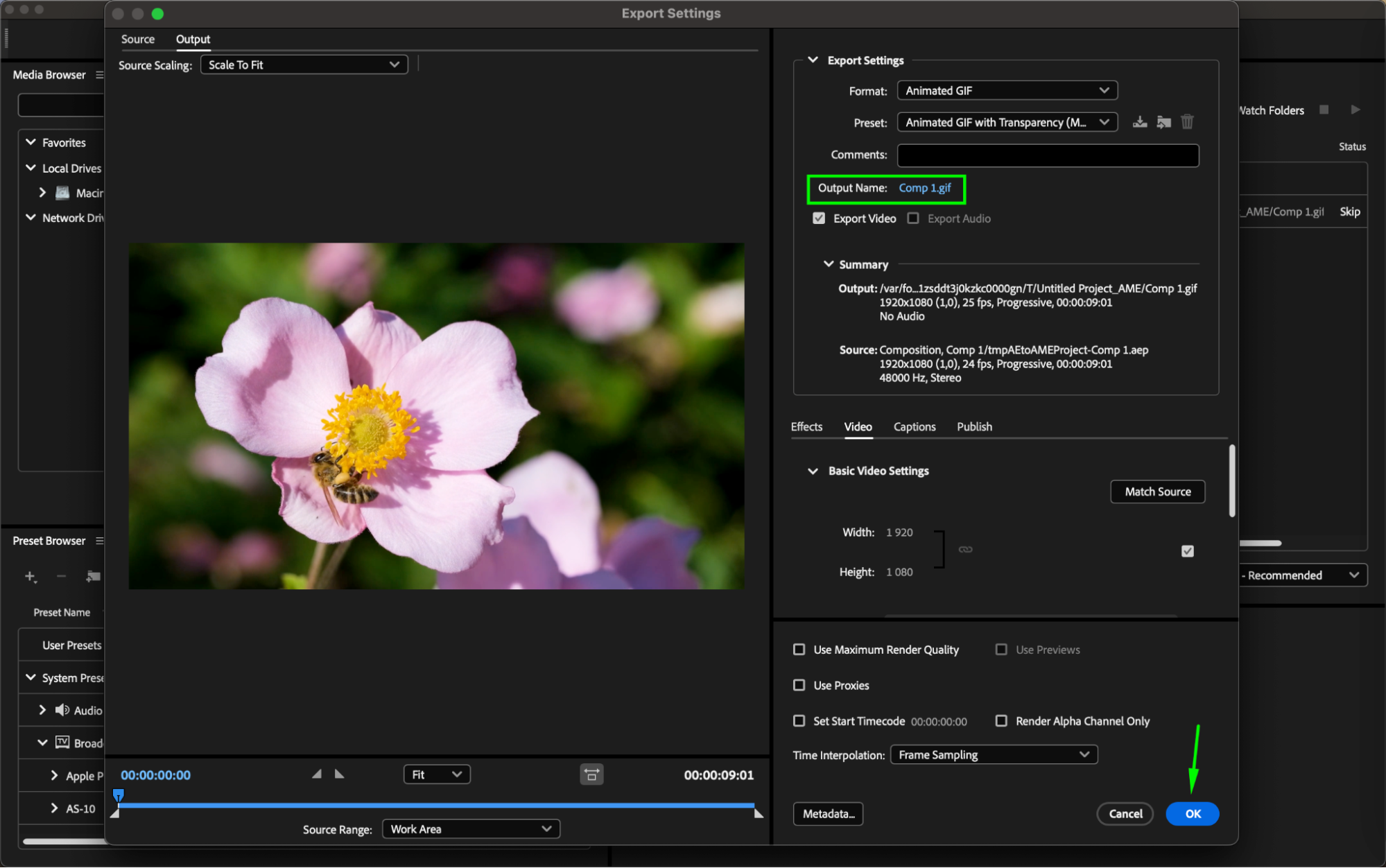Image resolution: width=1386 pixels, height=868 pixels.
Task: Click the Watch Folders play icon
Action: point(1355,110)
